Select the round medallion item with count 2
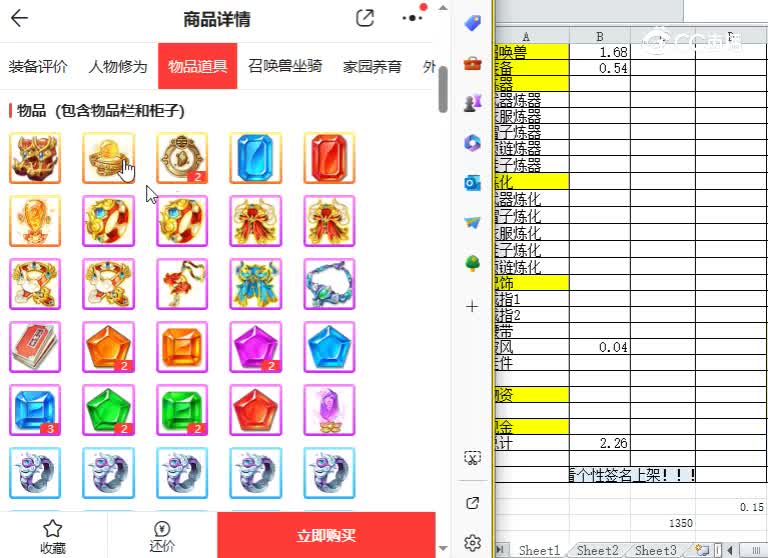This screenshot has width=768, height=558. point(182,158)
